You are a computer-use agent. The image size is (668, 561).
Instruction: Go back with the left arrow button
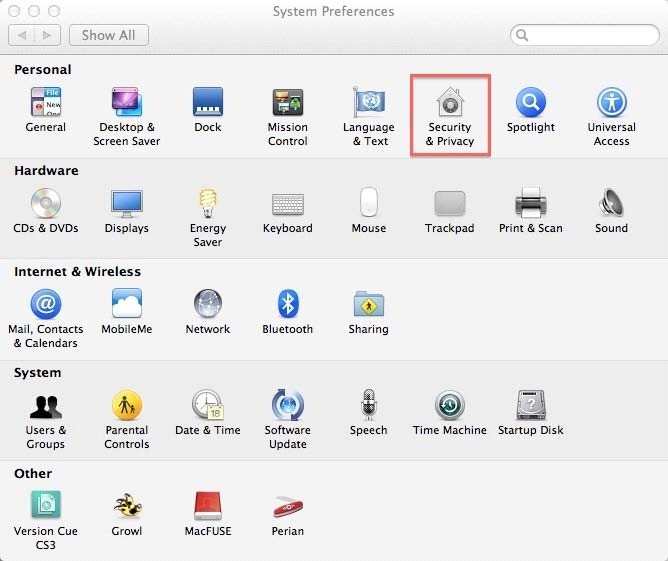21,35
